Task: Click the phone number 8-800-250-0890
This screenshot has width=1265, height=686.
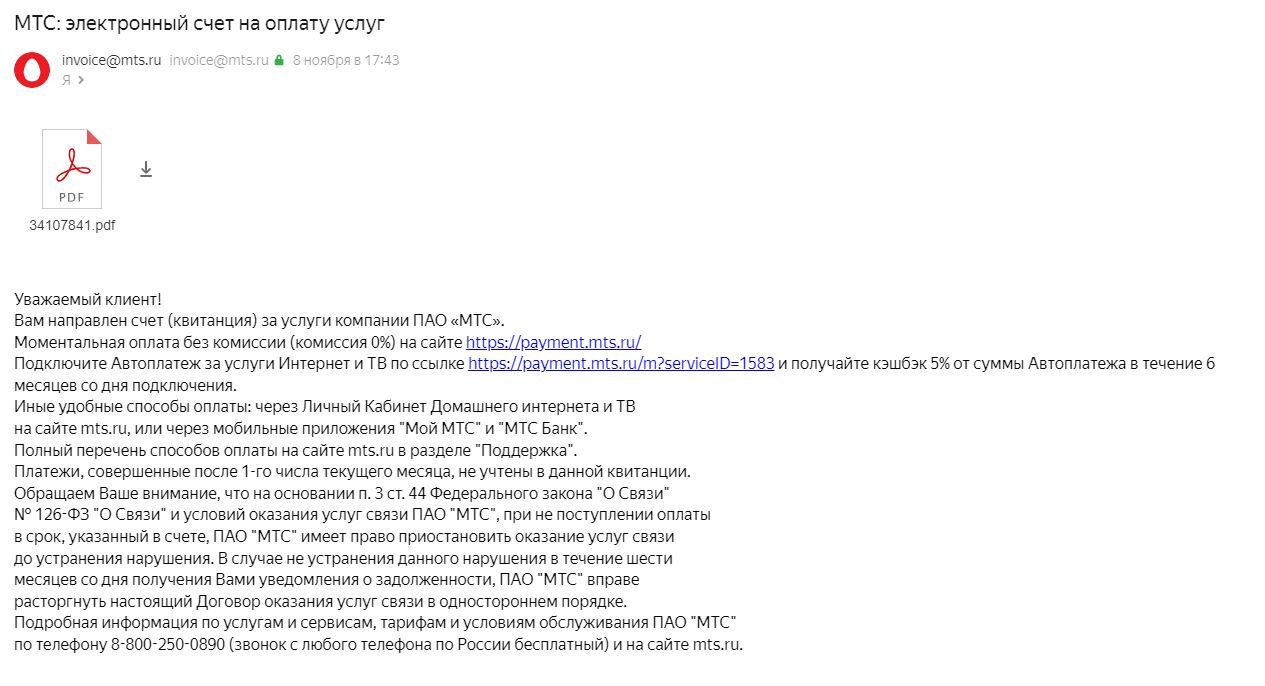Action: [167, 645]
